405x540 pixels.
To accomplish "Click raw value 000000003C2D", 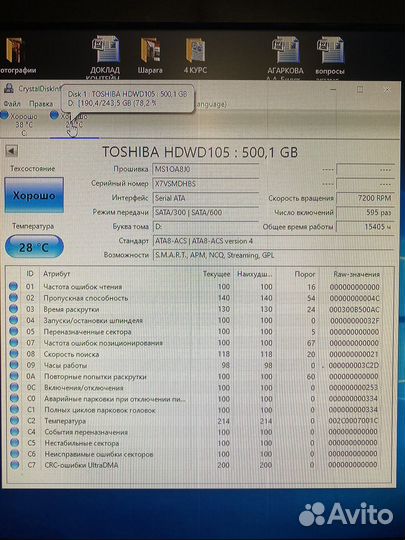I will click(353, 365).
